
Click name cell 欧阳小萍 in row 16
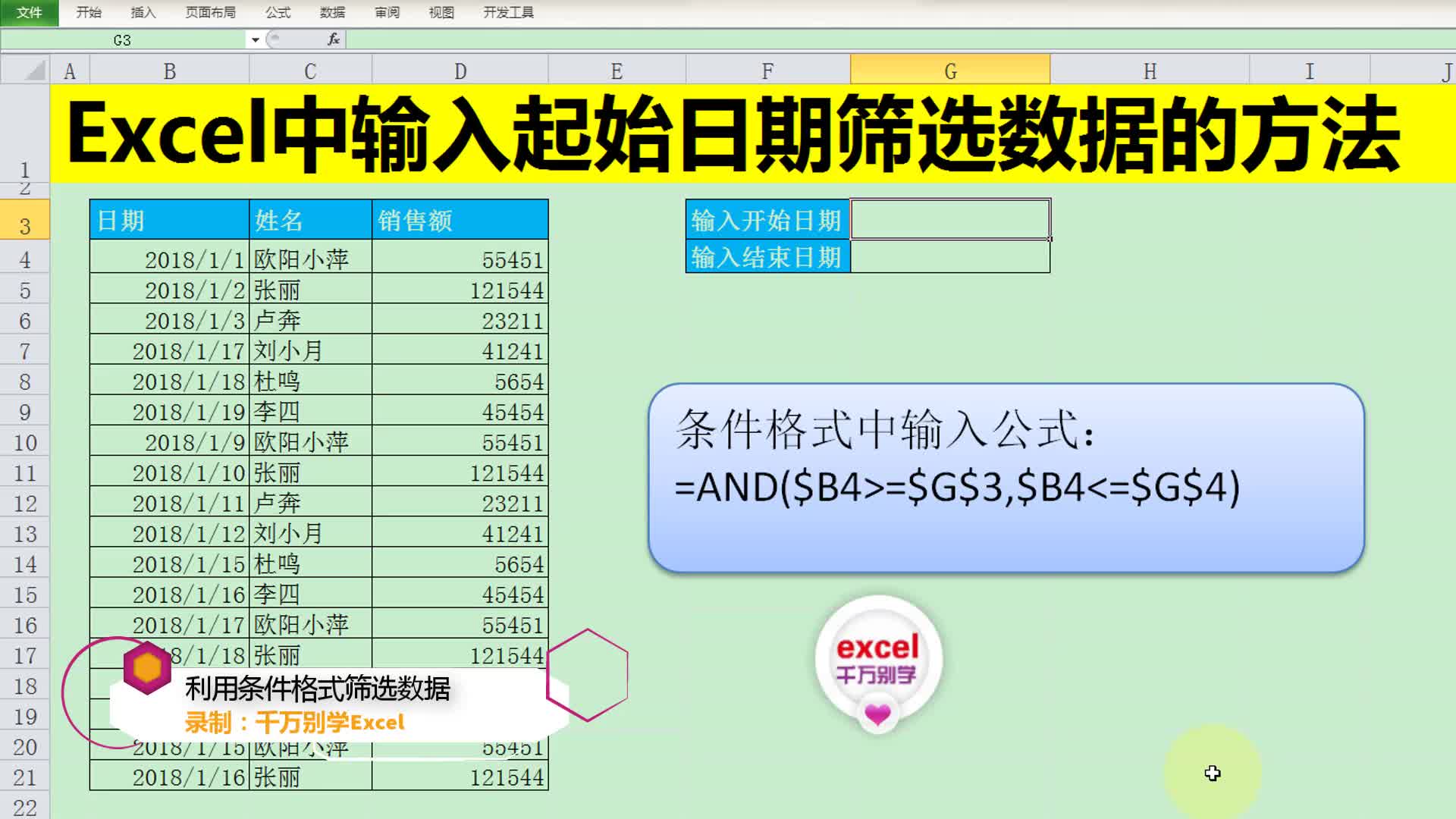pos(310,624)
